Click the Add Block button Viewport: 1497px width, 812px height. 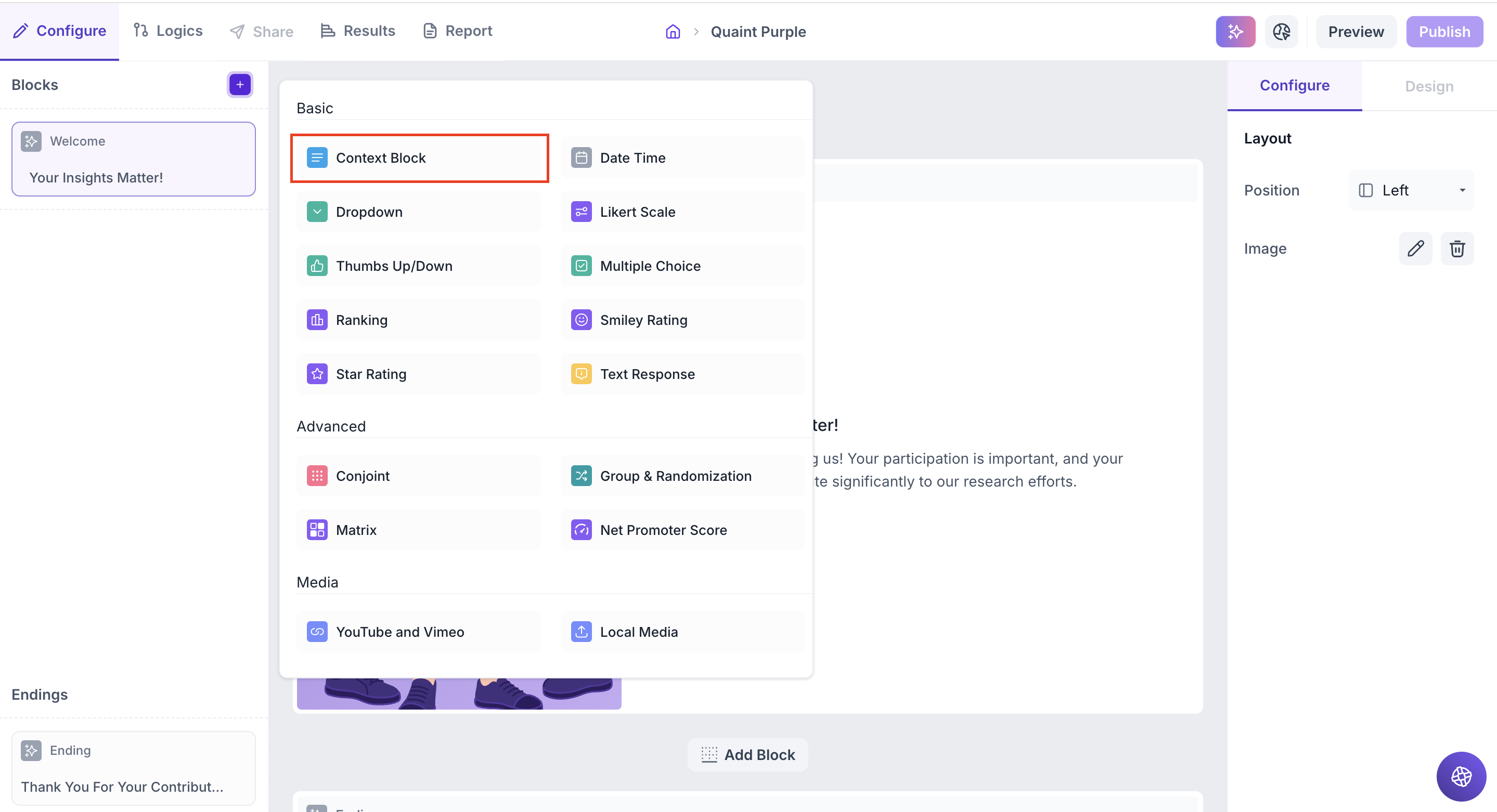click(747, 754)
